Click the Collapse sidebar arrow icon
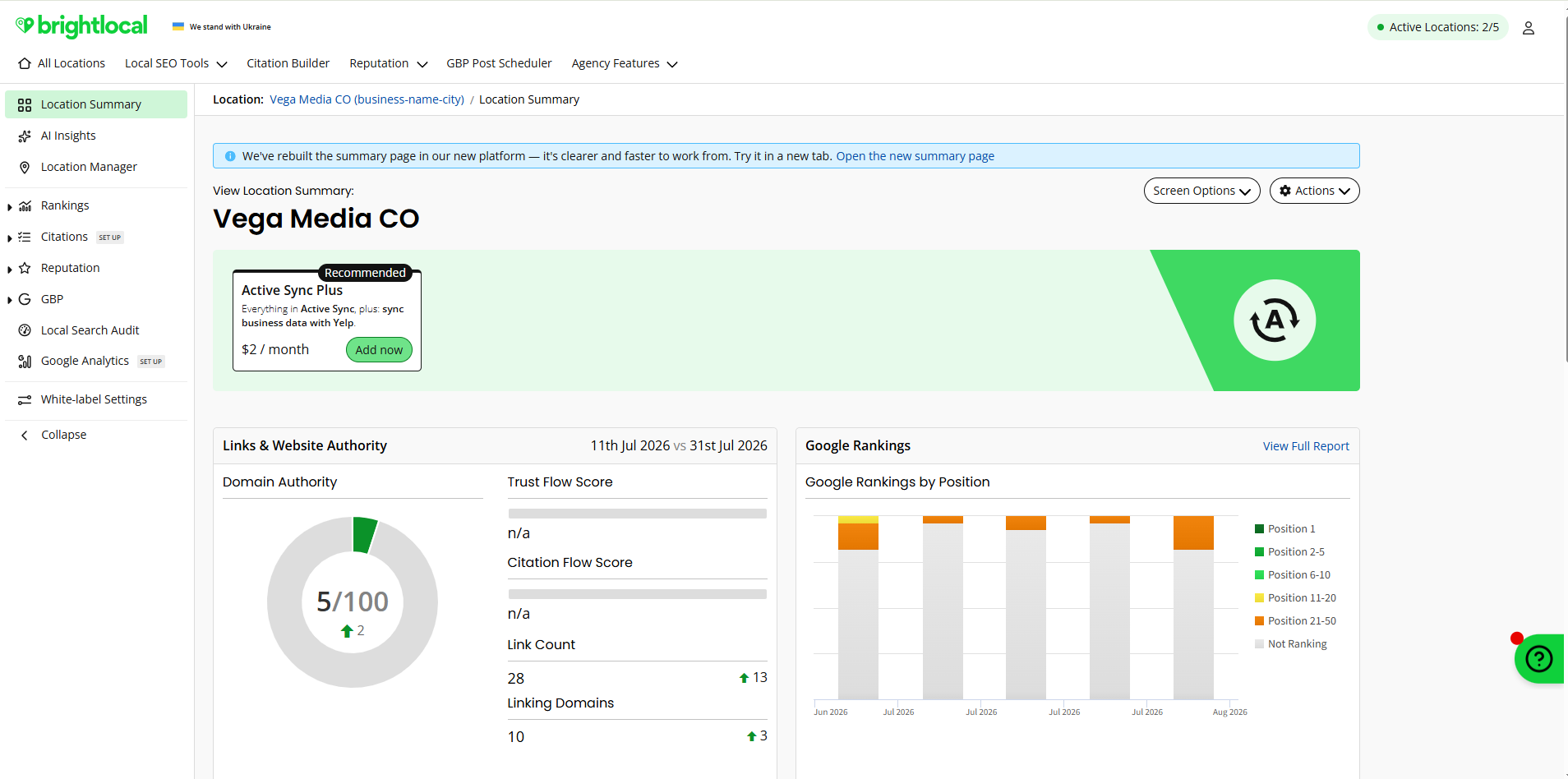Viewport: 1568px width, 779px height. click(25, 436)
